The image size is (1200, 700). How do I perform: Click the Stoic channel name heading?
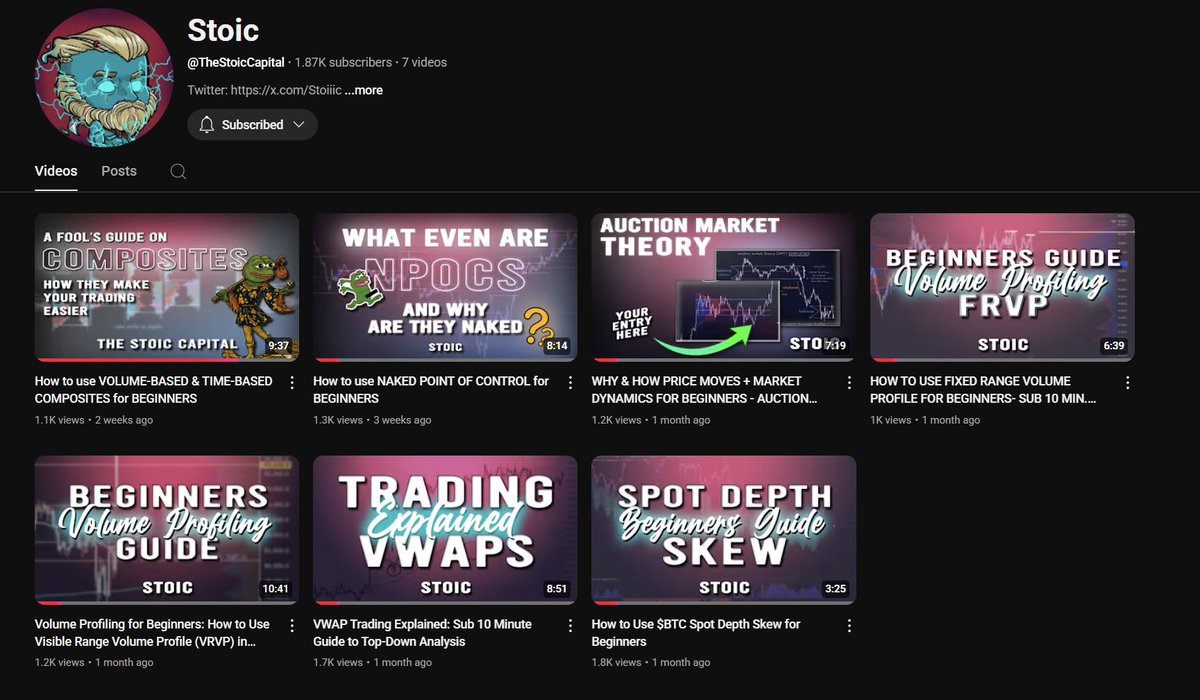[223, 29]
